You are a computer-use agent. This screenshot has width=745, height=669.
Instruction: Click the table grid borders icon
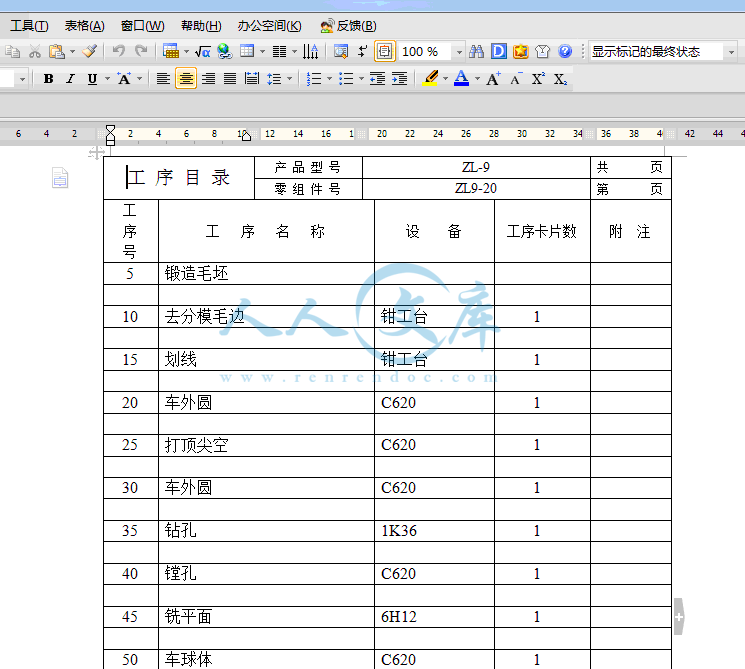coord(247,51)
